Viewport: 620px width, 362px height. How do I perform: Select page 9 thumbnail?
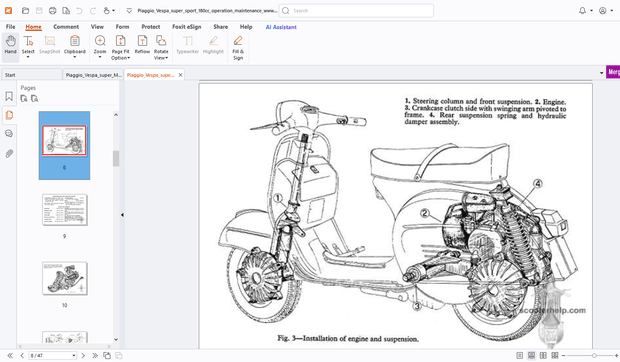pos(64,210)
